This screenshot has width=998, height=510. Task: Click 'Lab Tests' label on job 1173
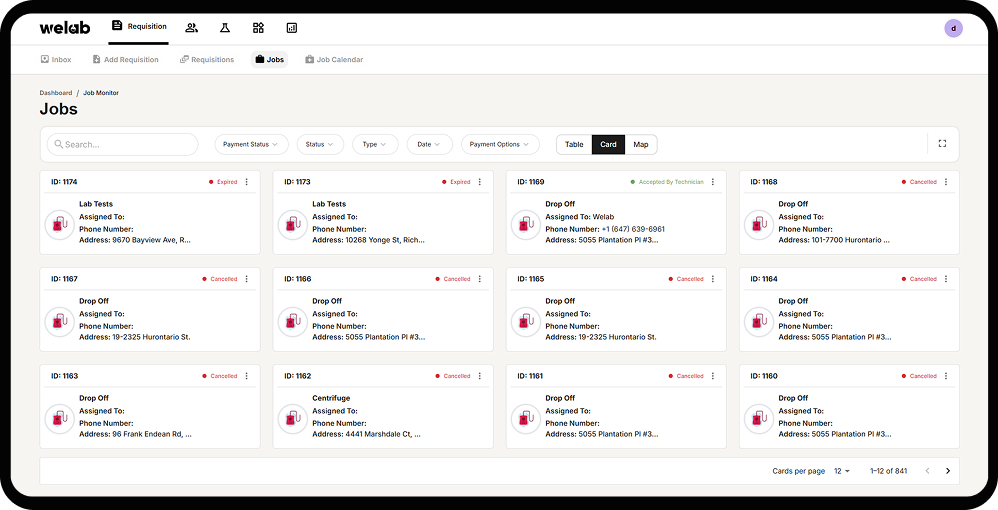click(x=329, y=204)
